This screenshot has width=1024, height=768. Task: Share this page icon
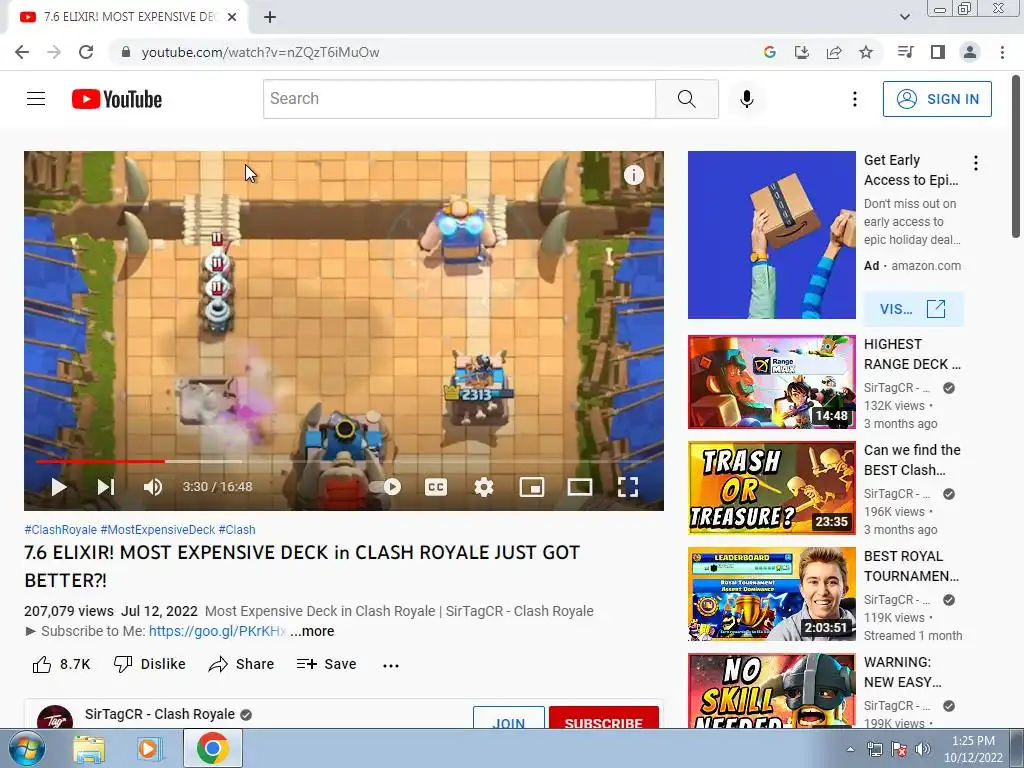tap(833, 52)
